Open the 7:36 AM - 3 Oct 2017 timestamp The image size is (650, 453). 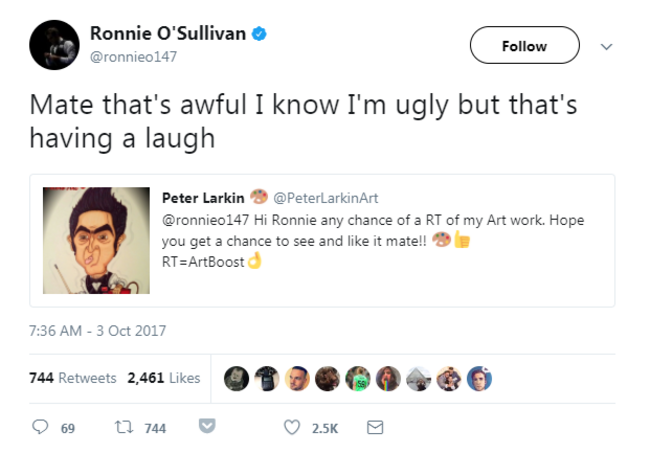point(98,330)
